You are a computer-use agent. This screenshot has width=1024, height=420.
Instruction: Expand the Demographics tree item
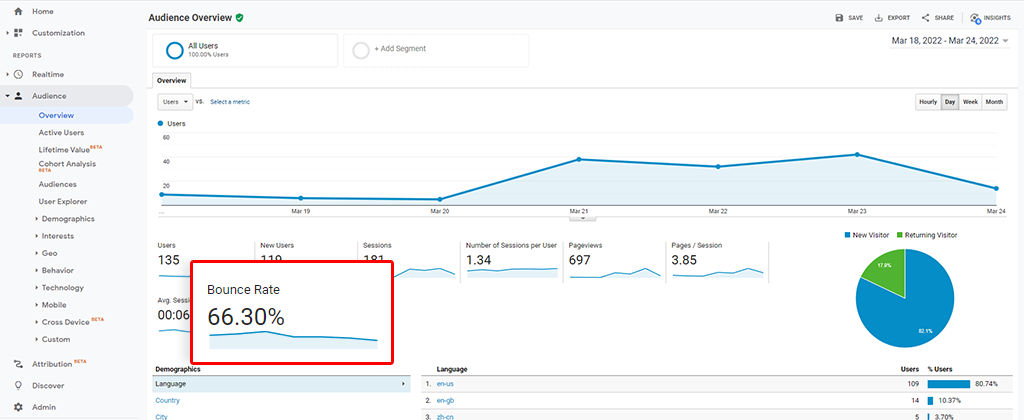pyautogui.click(x=36, y=218)
